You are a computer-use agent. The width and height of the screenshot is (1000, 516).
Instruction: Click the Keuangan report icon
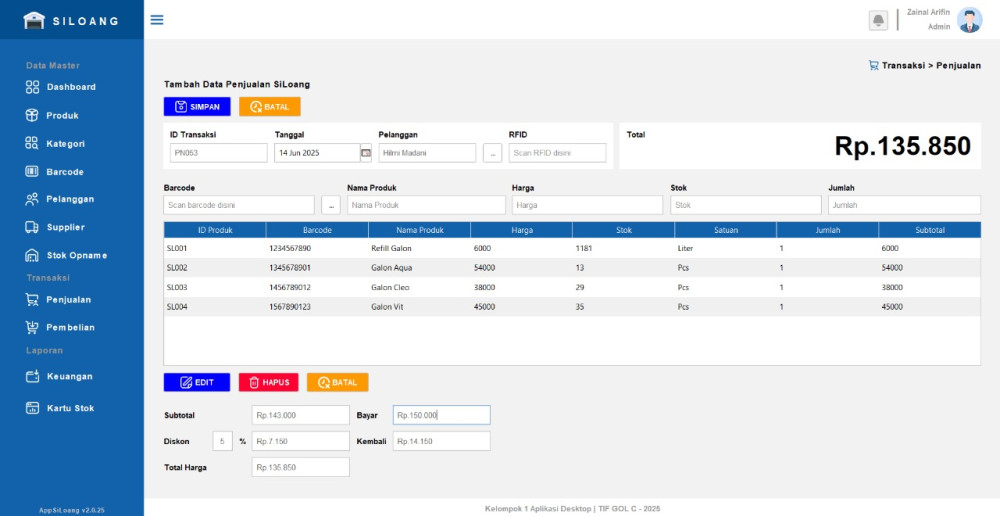tap(32, 376)
